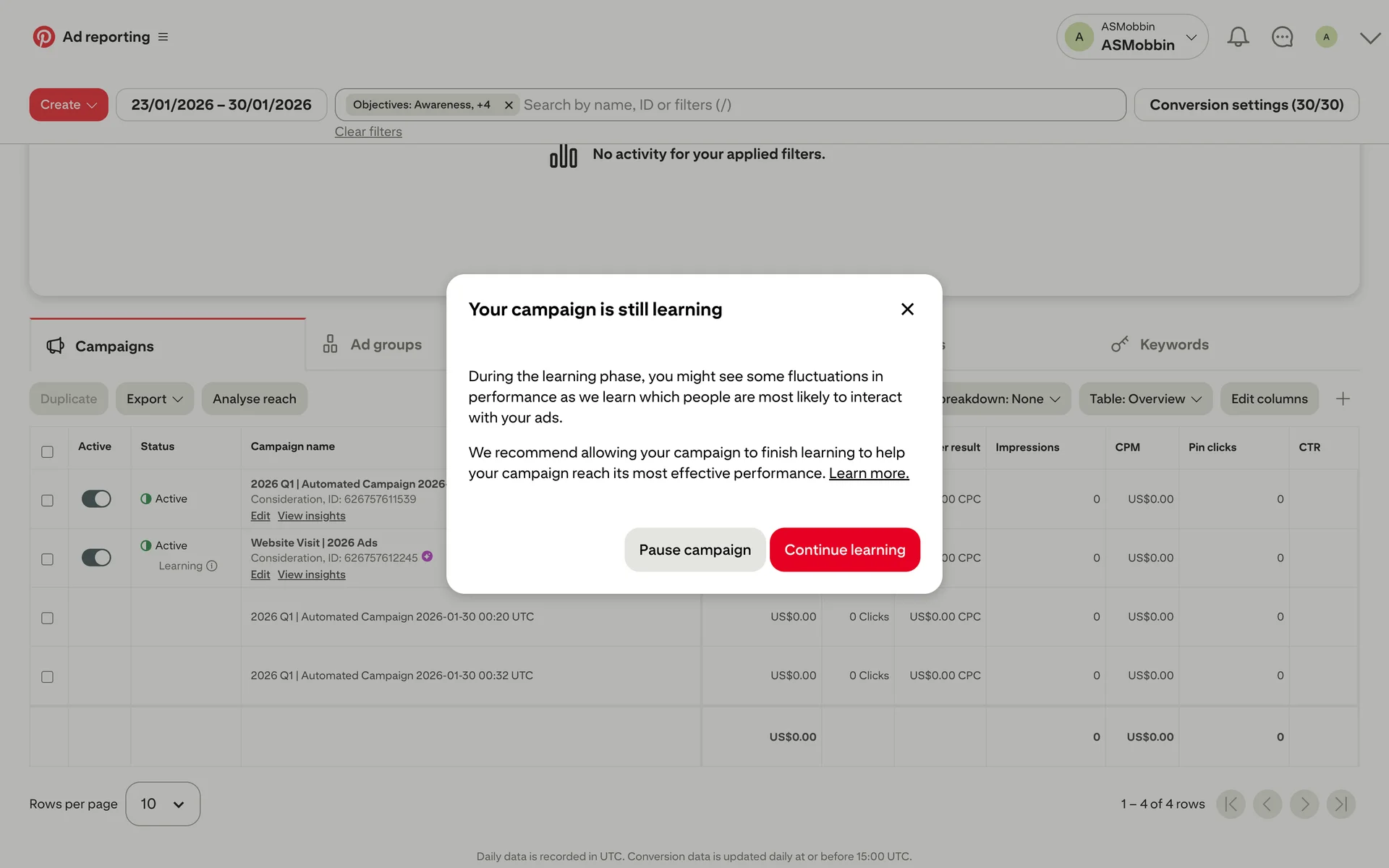The width and height of the screenshot is (1389, 868).
Task: Tick the select-all campaigns checkbox
Action: click(47, 452)
